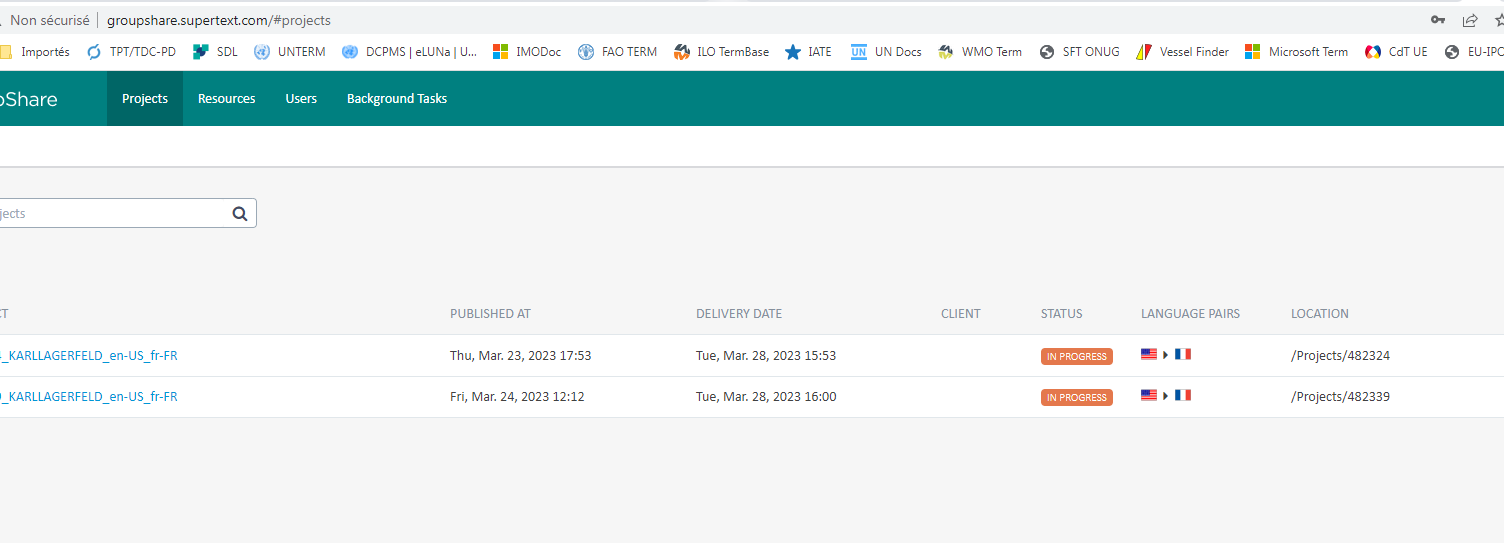This screenshot has height=543, width=1504.
Task: Open the UNTERM bookmark
Action: [290, 52]
